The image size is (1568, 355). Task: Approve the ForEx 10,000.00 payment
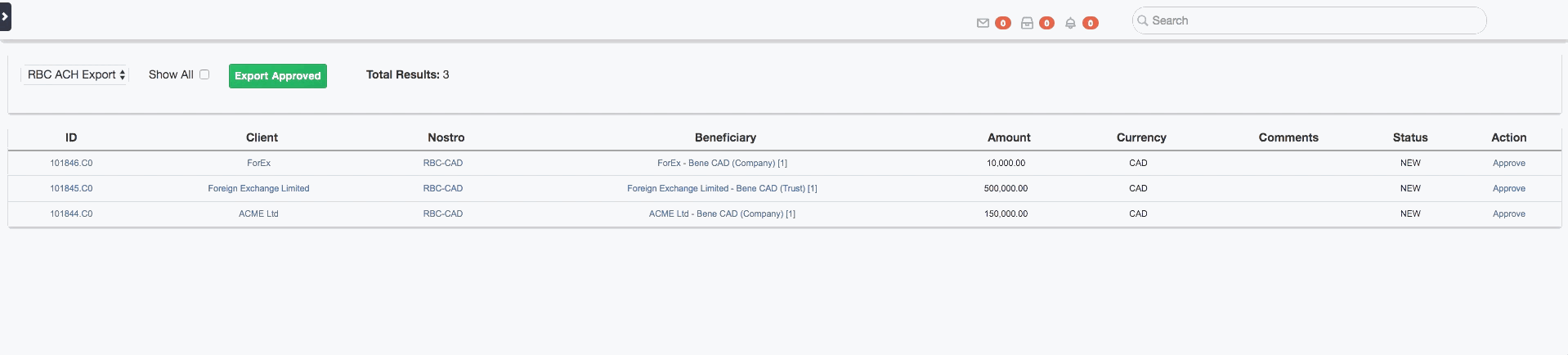pos(1509,164)
